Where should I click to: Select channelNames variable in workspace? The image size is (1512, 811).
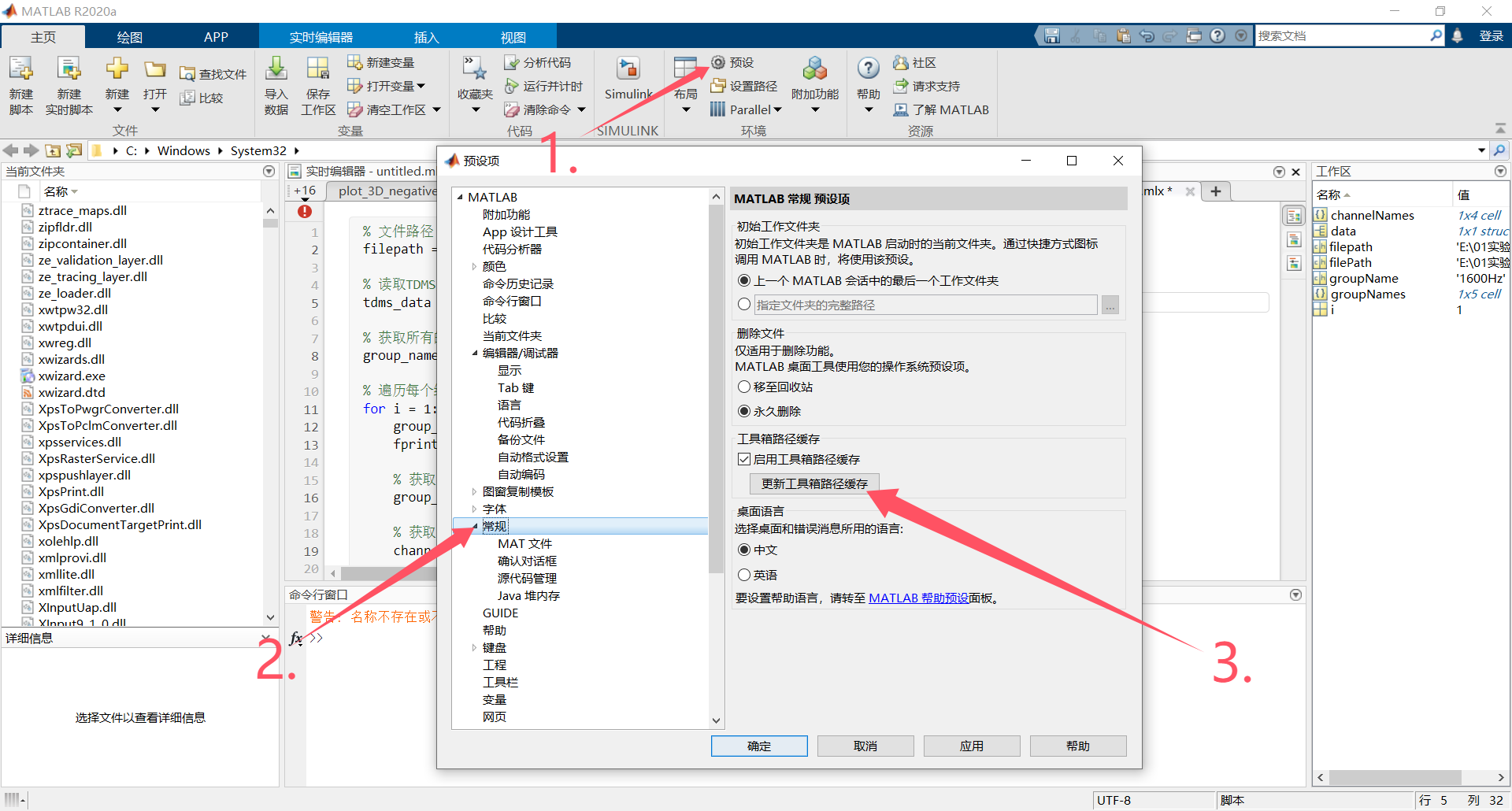(x=1372, y=215)
